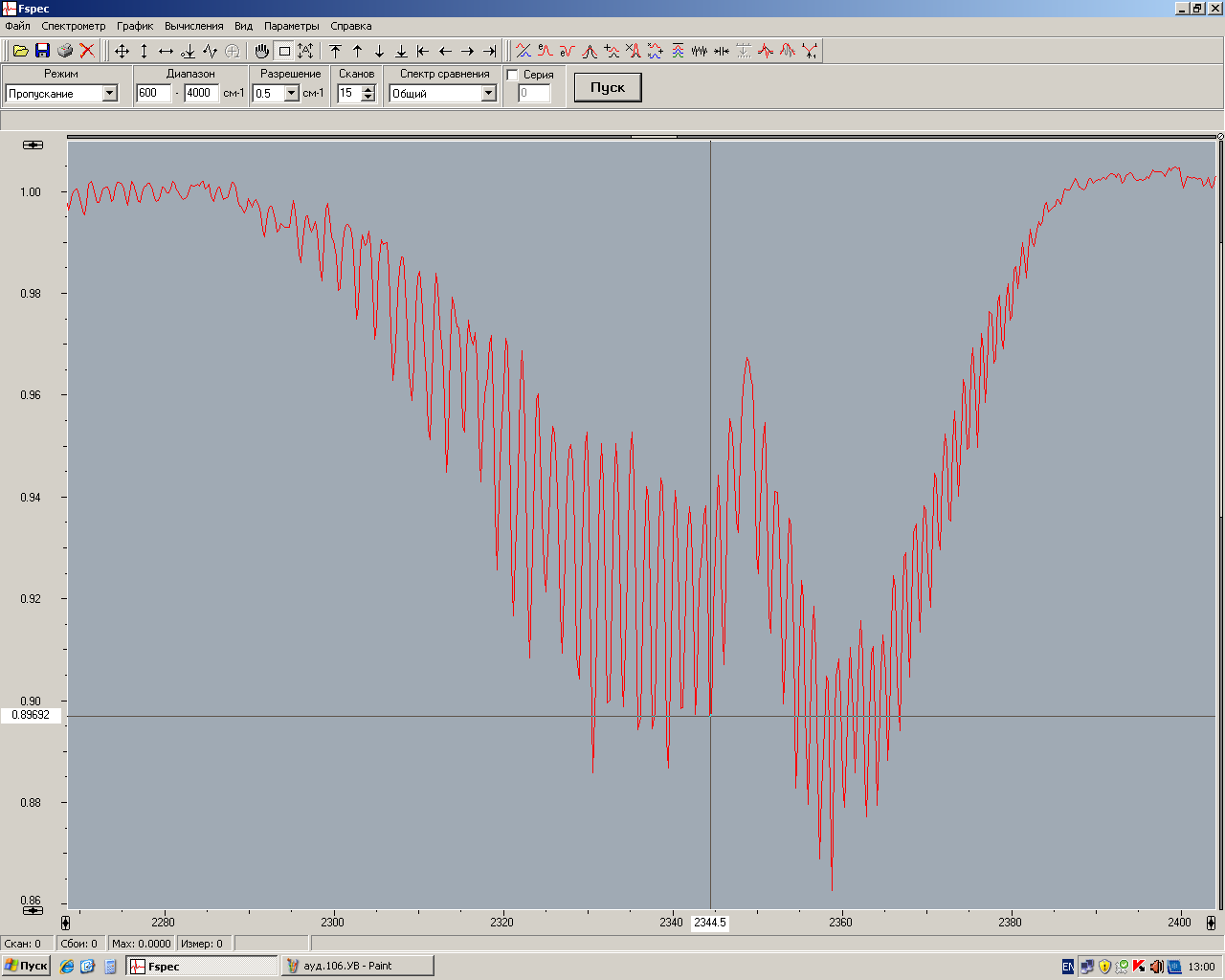The height and width of the screenshot is (980, 1225).
Task: Click the vertical autoscale double-arrow icon
Action: [x=144, y=51]
